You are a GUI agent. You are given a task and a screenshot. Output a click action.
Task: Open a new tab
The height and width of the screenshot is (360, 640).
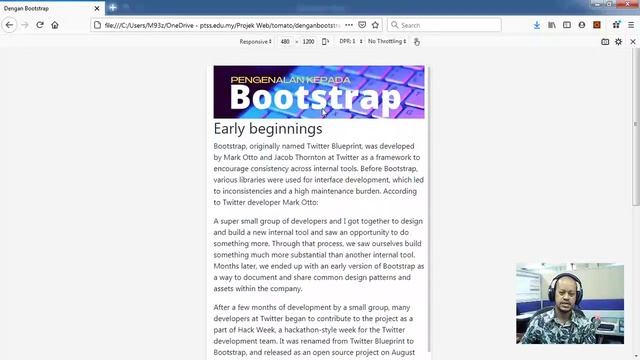(x=113, y=7)
